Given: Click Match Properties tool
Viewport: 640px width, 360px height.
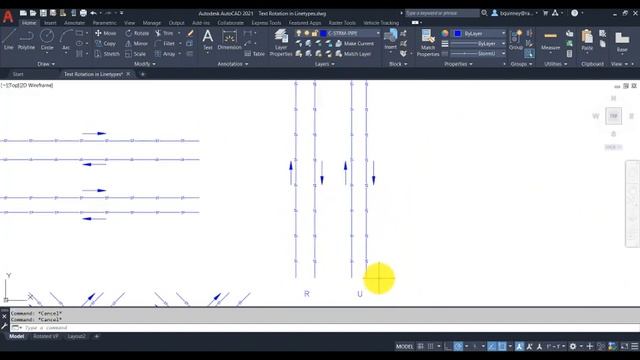Looking at the screenshot, I should [428, 42].
